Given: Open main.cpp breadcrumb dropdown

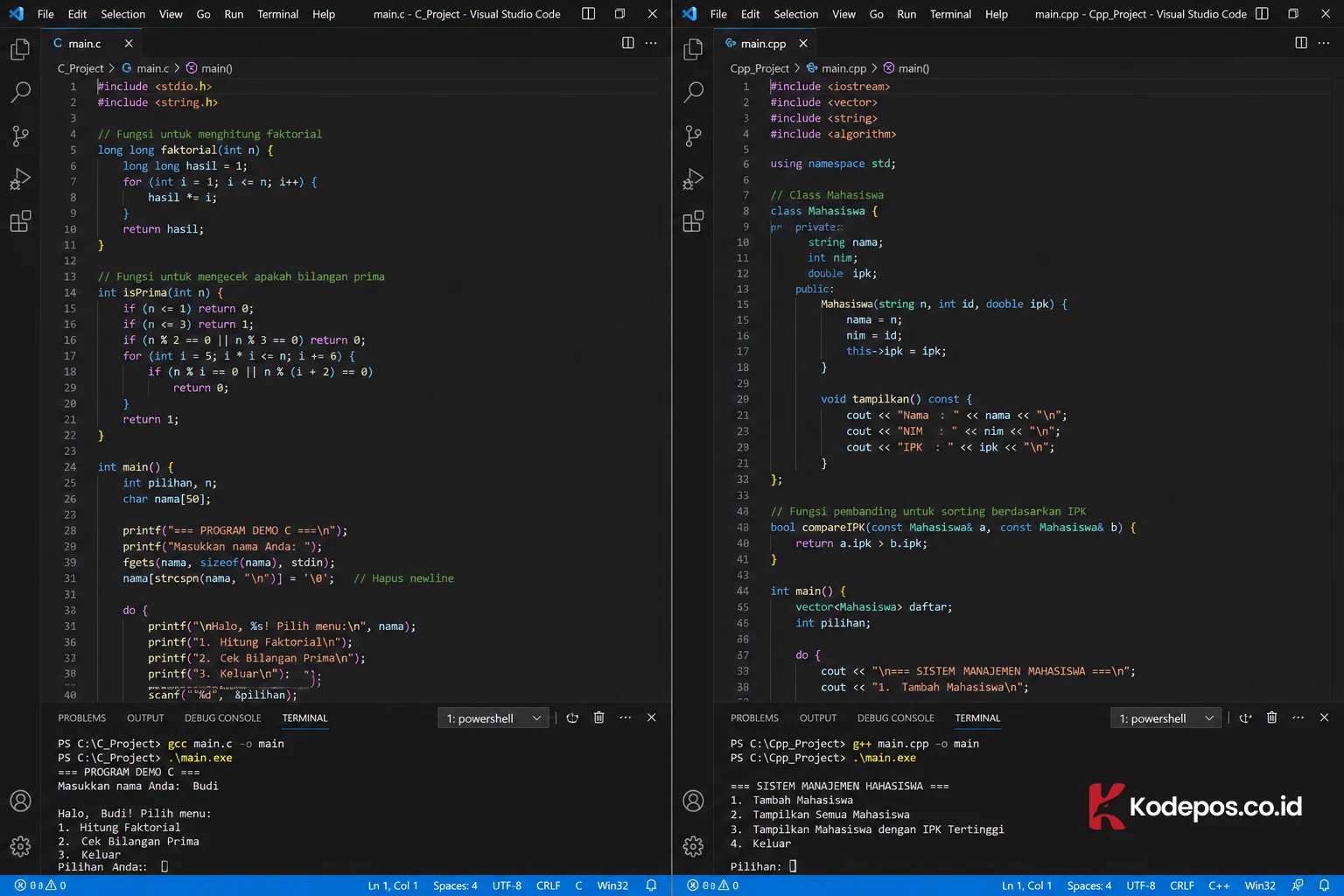Looking at the screenshot, I should [836, 68].
